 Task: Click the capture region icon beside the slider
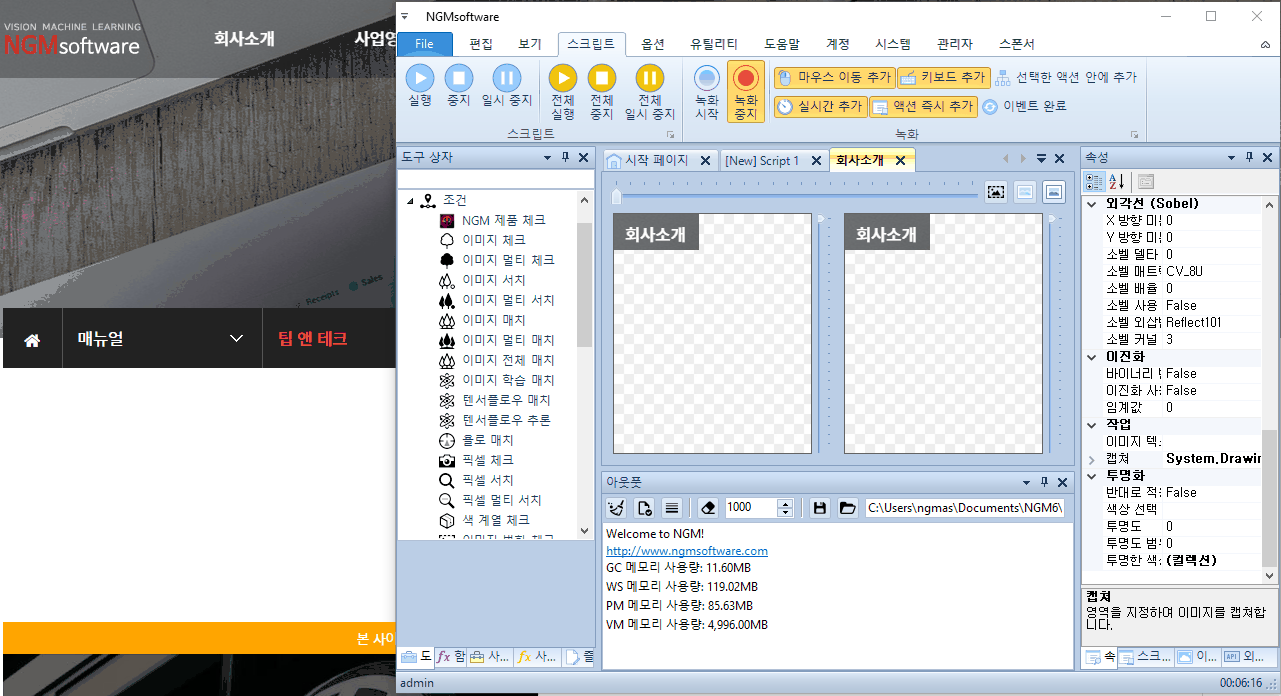click(x=996, y=192)
